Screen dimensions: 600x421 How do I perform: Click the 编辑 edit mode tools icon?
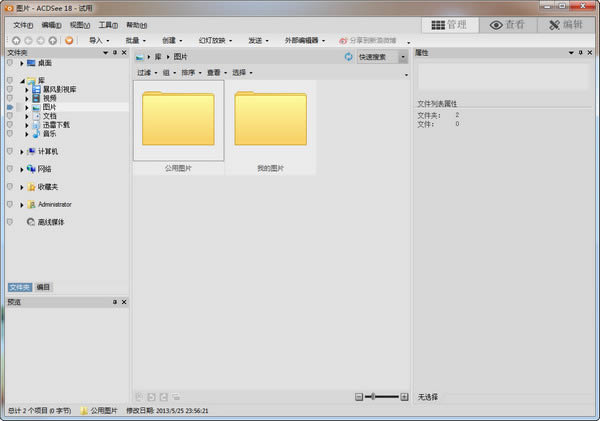(x=554, y=25)
